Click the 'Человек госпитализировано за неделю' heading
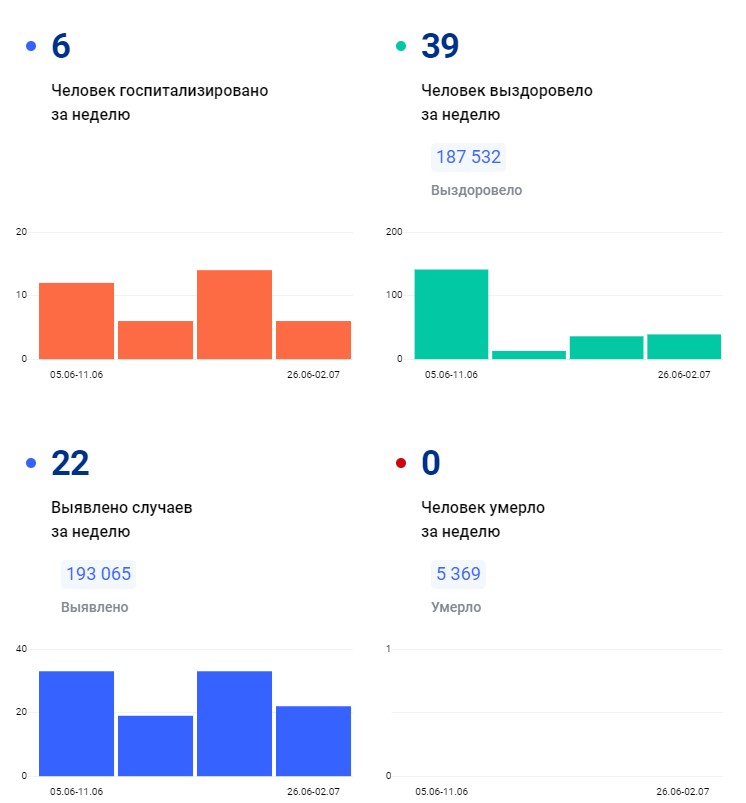Image resolution: width=746 pixels, height=803 pixels. [160, 102]
